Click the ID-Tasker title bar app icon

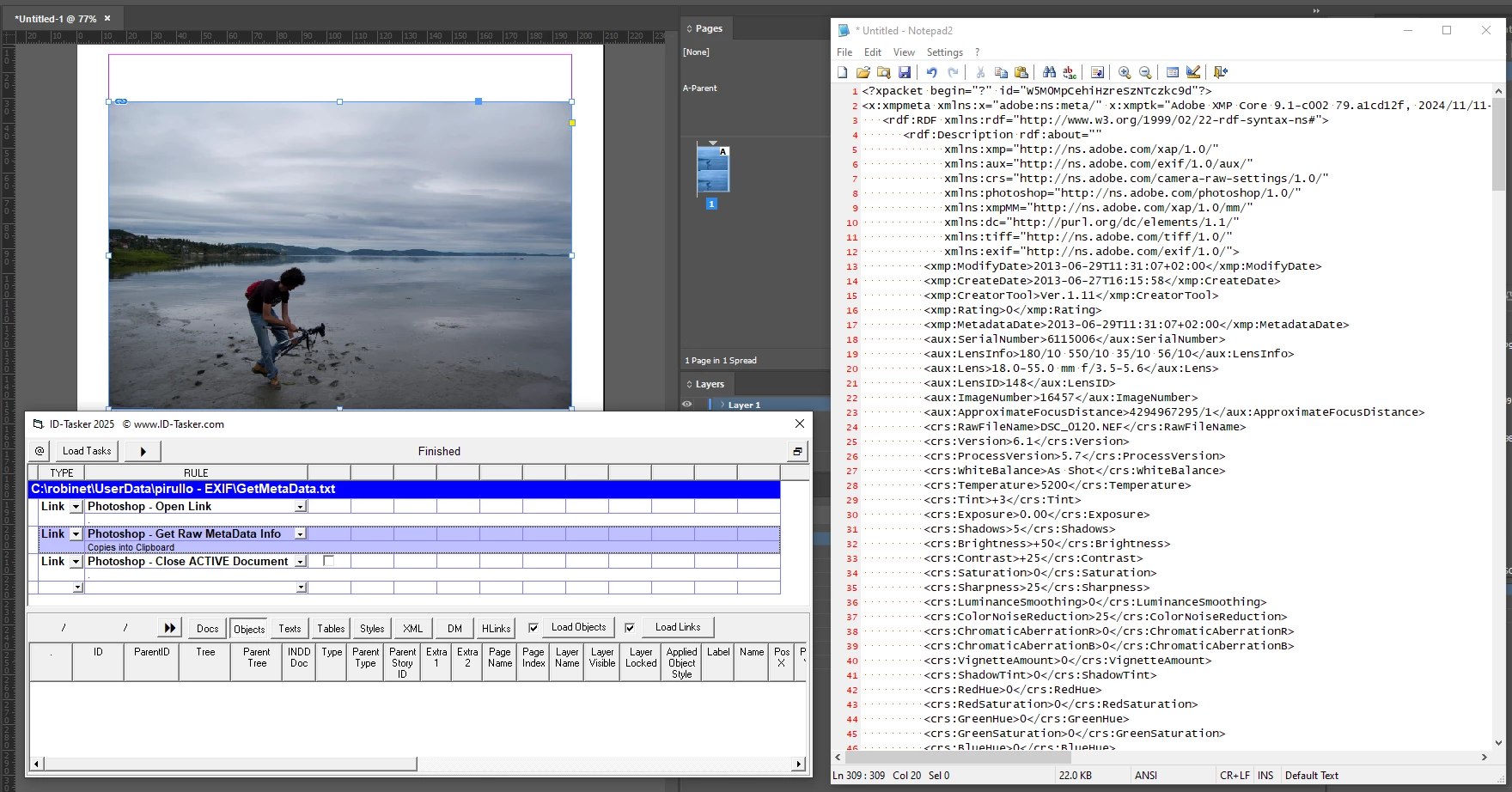click(x=38, y=423)
